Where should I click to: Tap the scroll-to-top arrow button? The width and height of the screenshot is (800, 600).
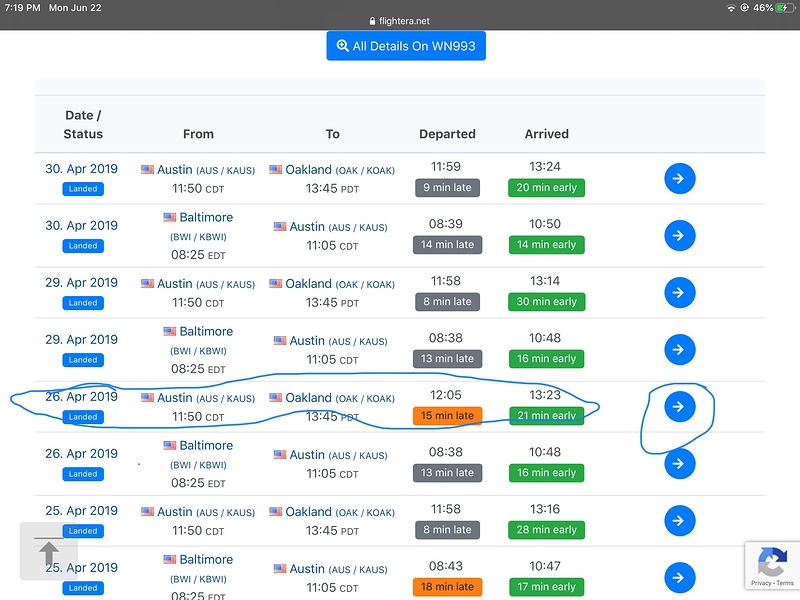click(49, 551)
